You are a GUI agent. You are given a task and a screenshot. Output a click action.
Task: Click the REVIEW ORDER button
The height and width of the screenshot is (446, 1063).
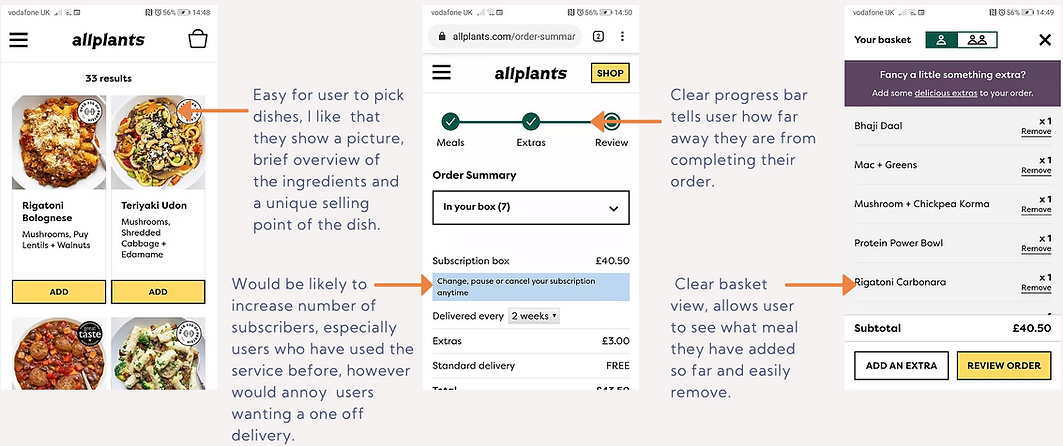point(1003,365)
